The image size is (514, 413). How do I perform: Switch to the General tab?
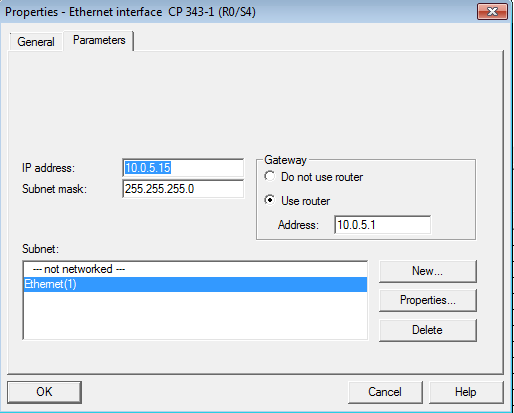pyautogui.click(x=36, y=42)
